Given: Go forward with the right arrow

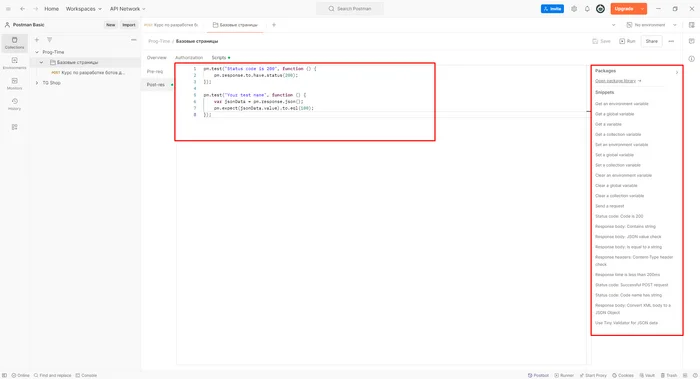Looking at the screenshot, I should [35, 9].
